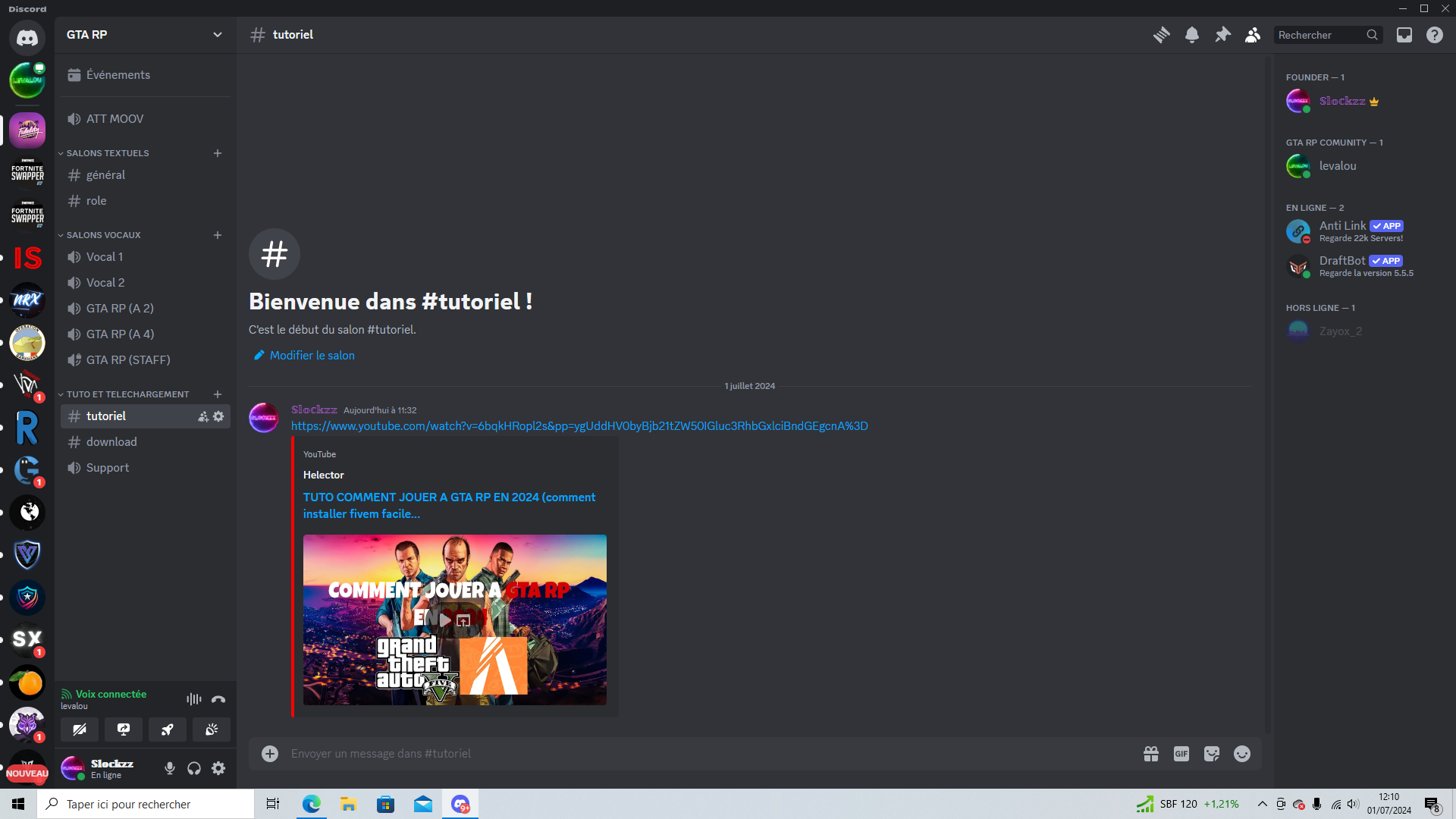This screenshot has height=819, width=1456.
Task: Start an activity rocket button
Action: coord(168,730)
